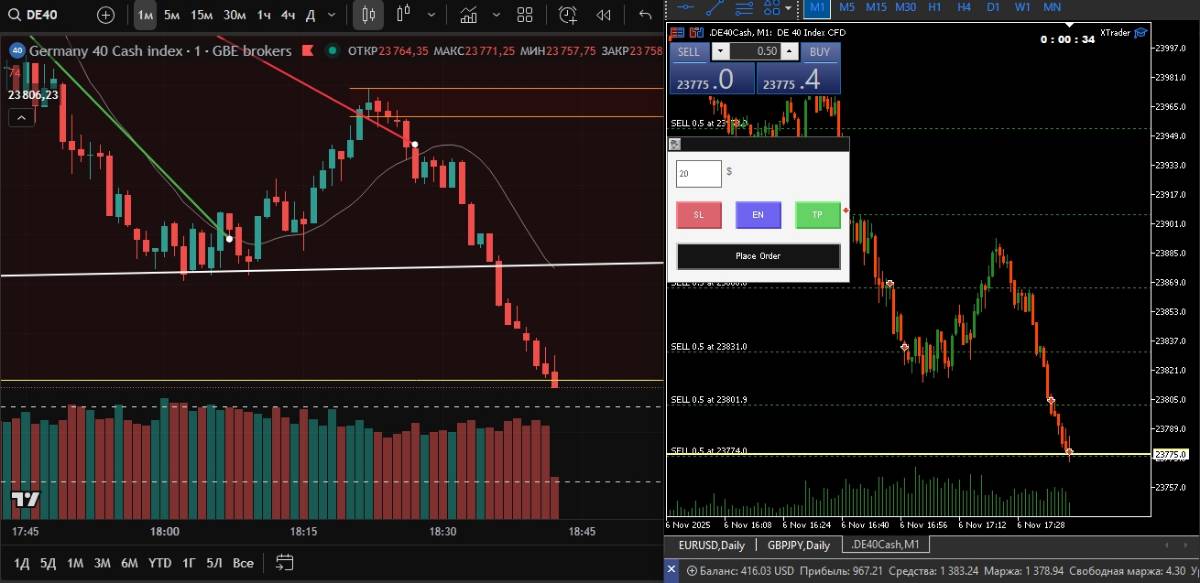1200x583 pixels.
Task: Open the indicators chart icon
Action: (x=468, y=15)
